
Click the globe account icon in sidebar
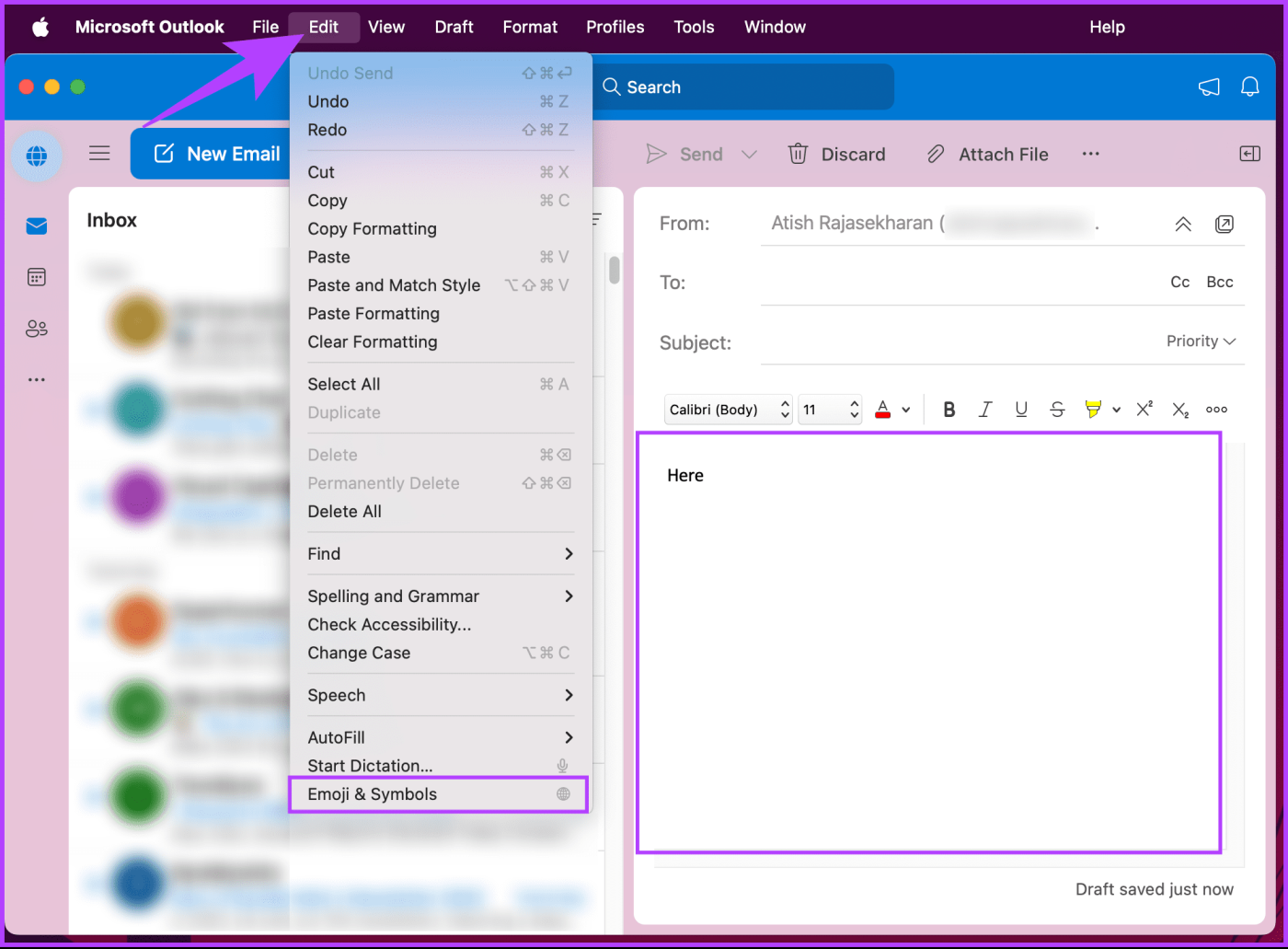click(x=37, y=156)
